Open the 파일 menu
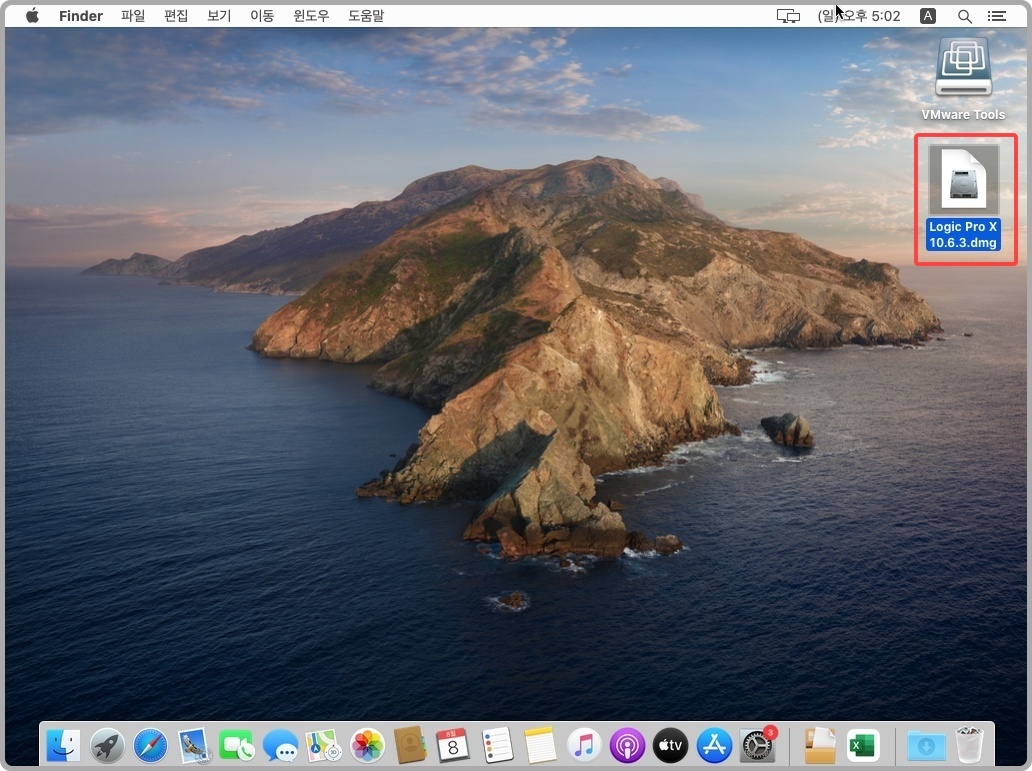The height and width of the screenshot is (771, 1032). [133, 16]
